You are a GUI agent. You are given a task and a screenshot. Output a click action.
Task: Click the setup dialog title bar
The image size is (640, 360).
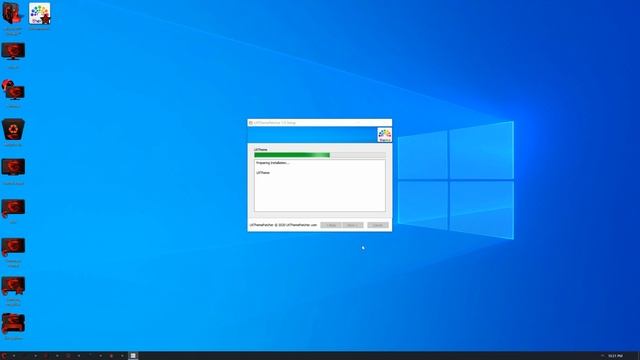[x=320, y=122]
